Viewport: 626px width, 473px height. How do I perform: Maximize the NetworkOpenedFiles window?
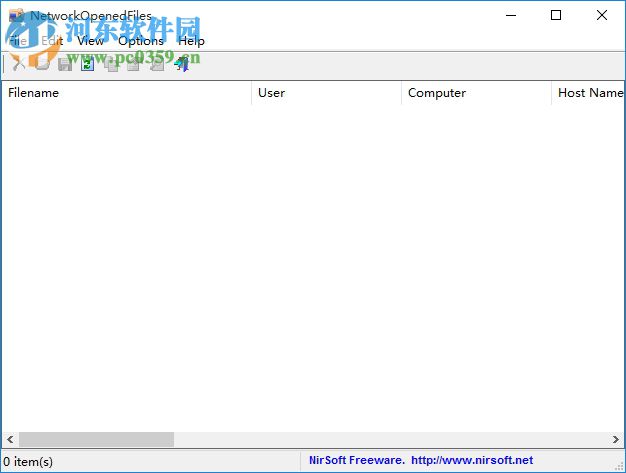point(556,15)
